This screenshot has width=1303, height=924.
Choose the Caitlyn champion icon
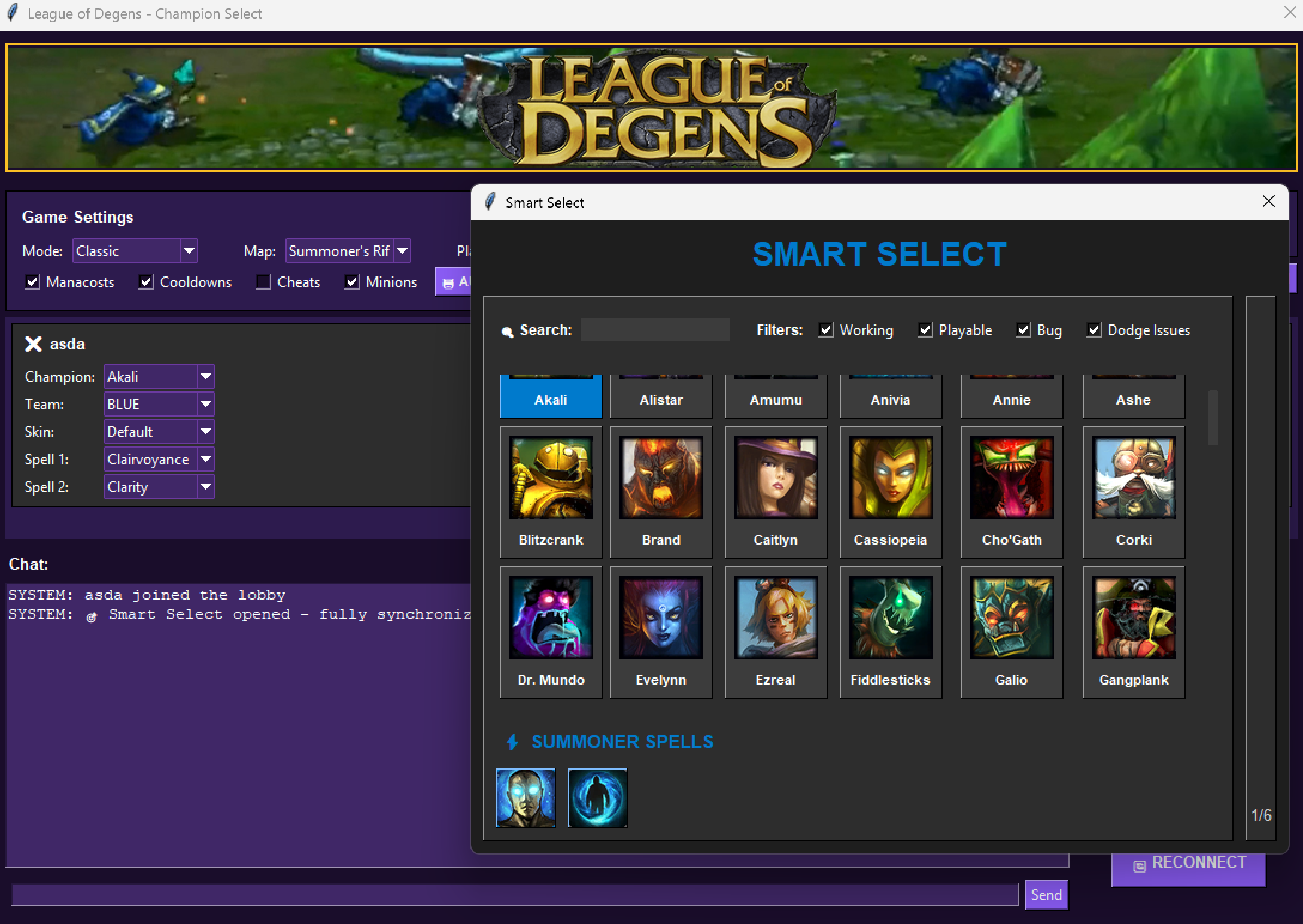(776, 478)
